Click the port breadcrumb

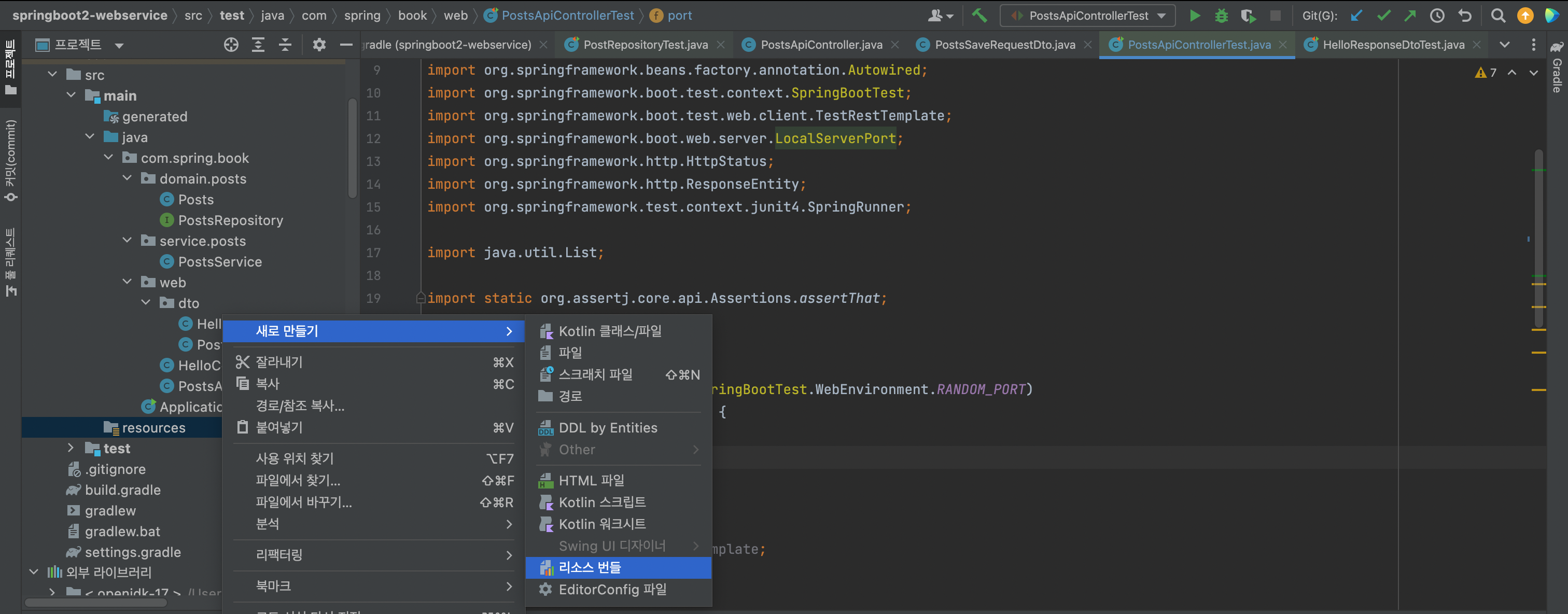click(x=671, y=15)
